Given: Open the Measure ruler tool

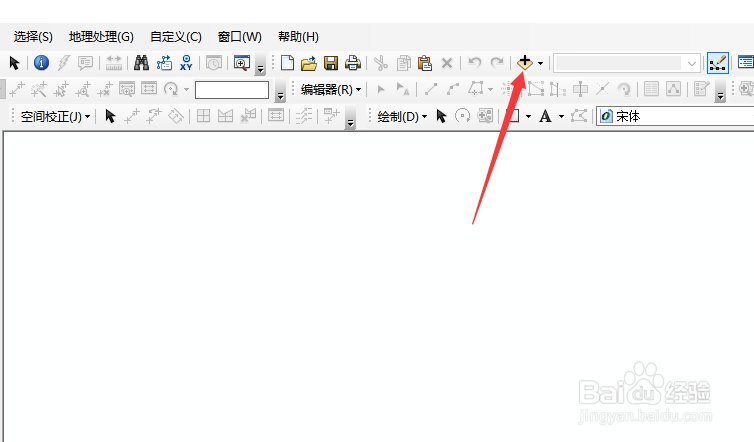Looking at the screenshot, I should click(x=113, y=63).
